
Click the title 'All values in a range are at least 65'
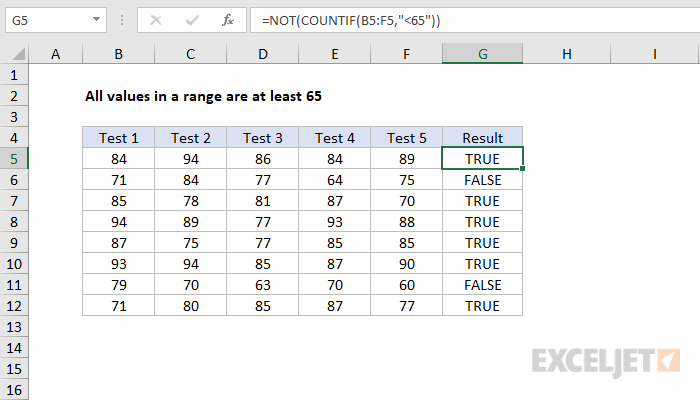(x=203, y=96)
